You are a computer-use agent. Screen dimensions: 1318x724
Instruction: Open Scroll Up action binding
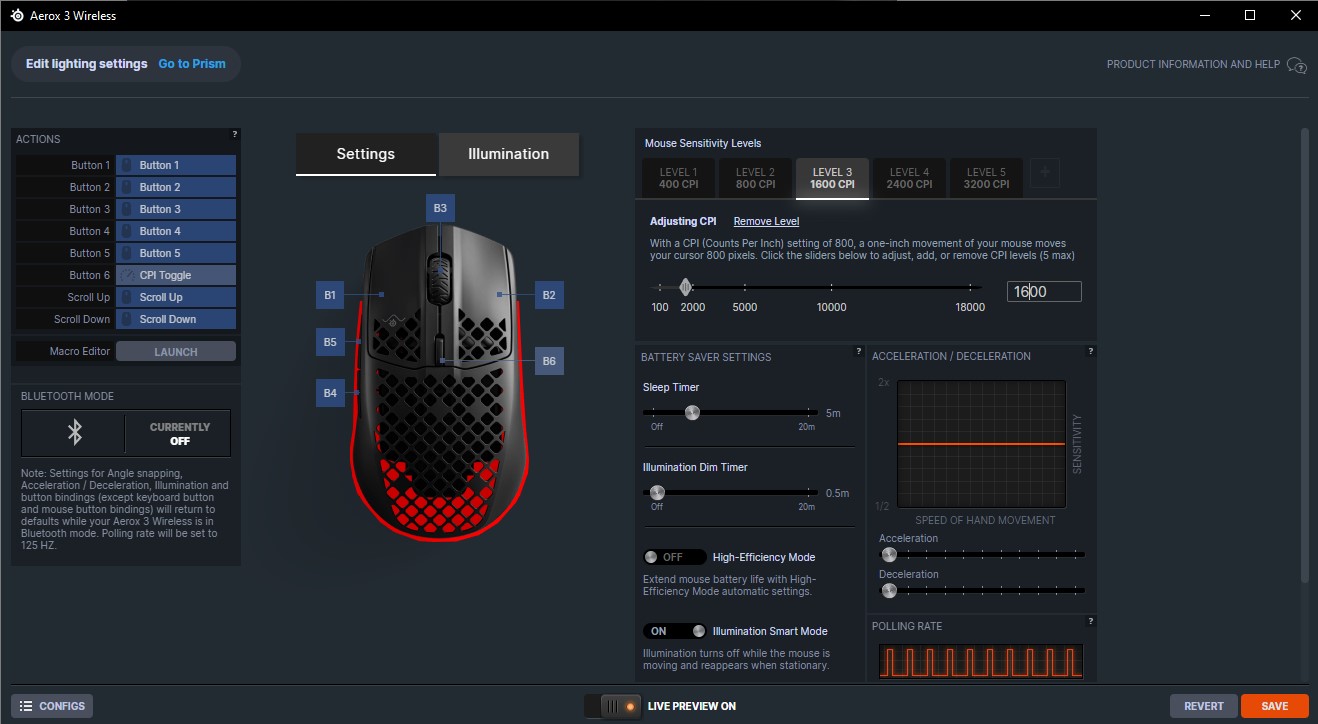[x=176, y=297]
